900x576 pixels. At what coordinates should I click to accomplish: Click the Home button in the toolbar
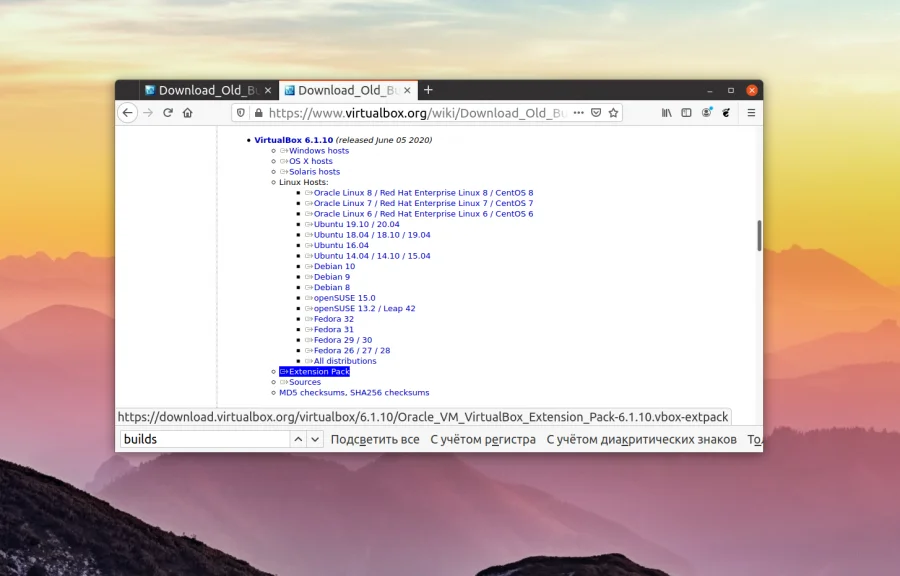(187, 112)
